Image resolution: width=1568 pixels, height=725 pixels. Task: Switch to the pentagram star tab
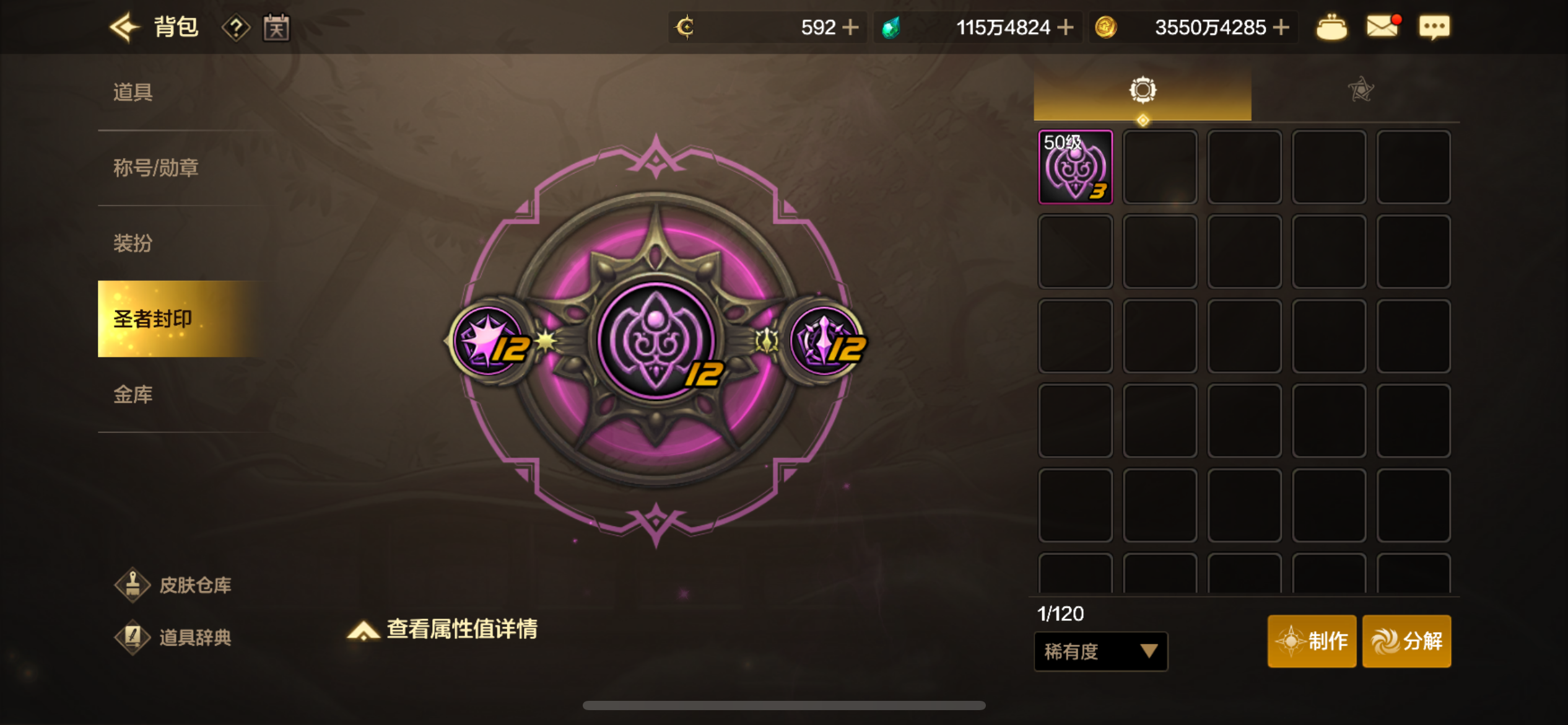tap(1361, 90)
